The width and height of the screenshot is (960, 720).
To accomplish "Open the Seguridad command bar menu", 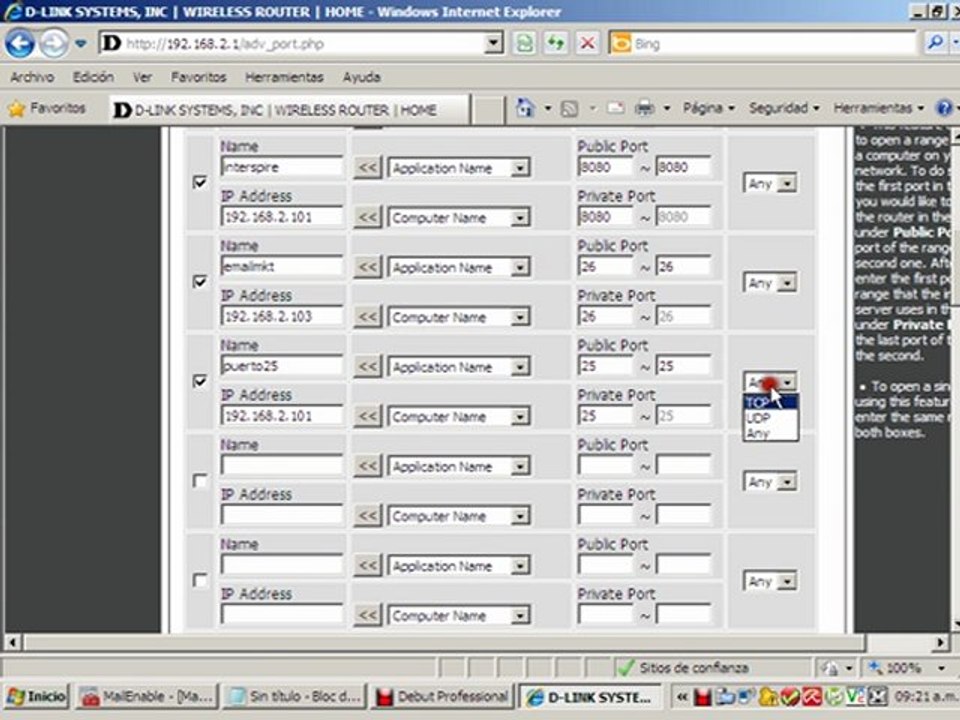I will click(x=784, y=108).
